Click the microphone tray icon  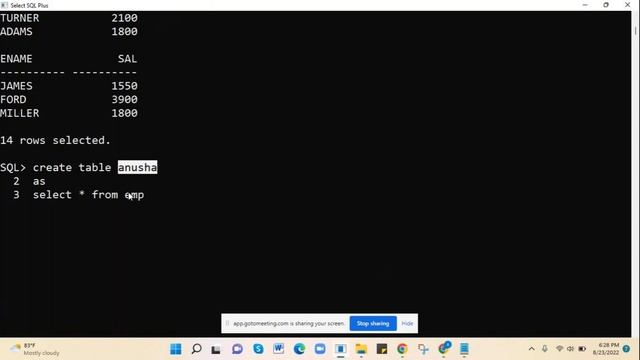tap(545, 349)
